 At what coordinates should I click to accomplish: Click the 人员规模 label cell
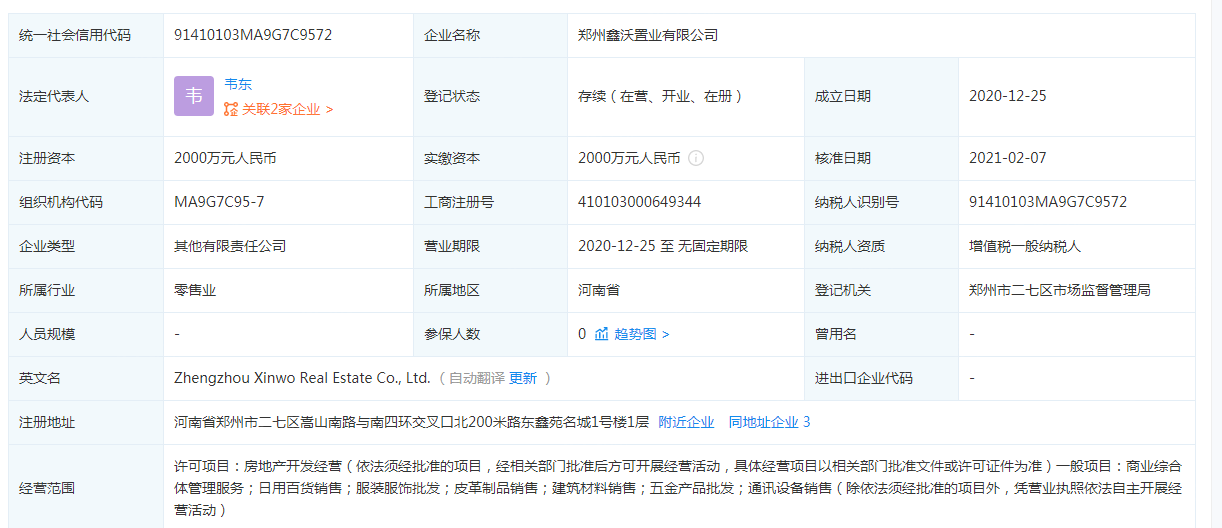(86, 334)
